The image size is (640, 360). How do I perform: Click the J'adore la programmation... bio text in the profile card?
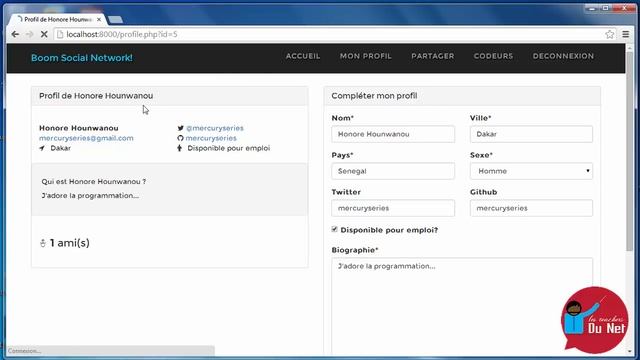coord(90,196)
